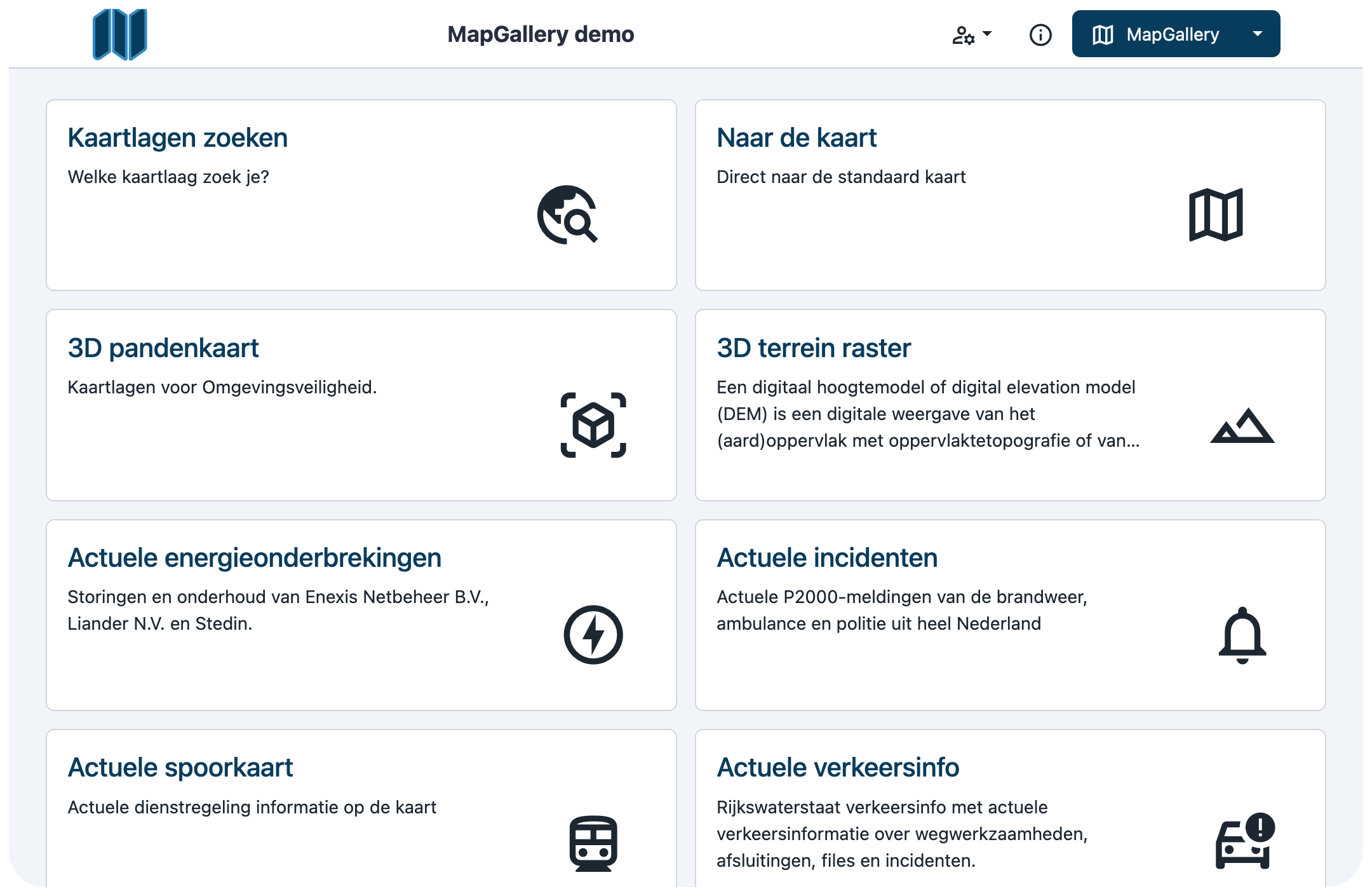Viewport: 1372px width, 896px height.
Task: Open the user settings dropdown
Action: [x=971, y=34]
